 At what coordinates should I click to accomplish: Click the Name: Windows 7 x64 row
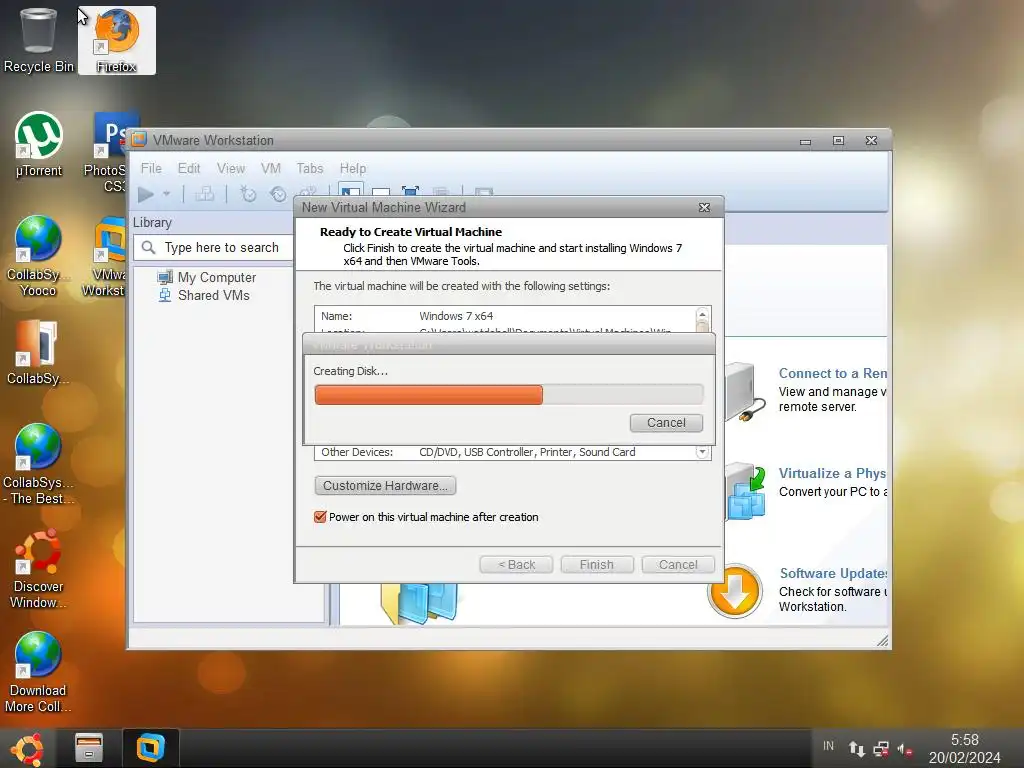505,316
